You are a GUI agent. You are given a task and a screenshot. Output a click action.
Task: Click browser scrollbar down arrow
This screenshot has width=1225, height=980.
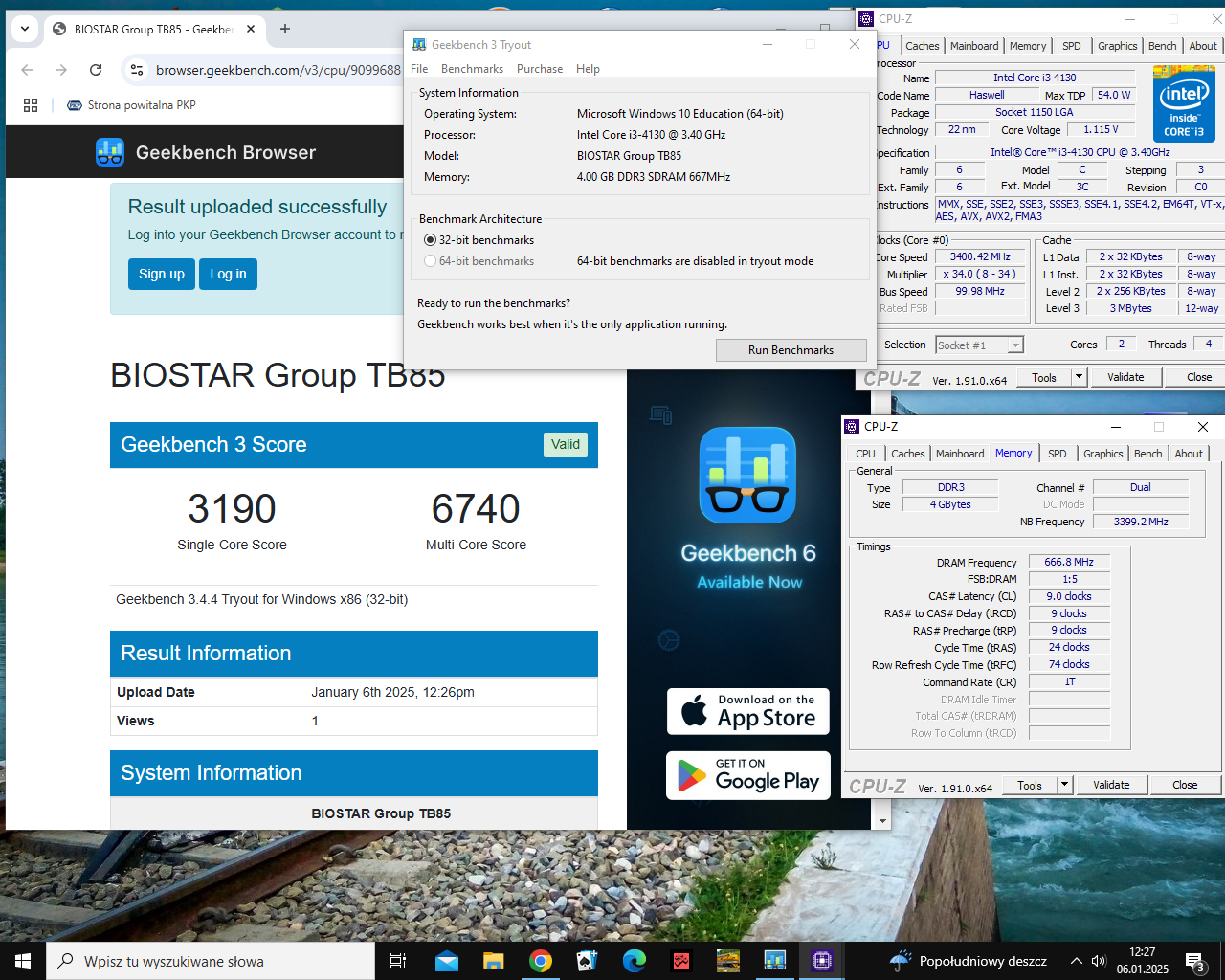(x=882, y=821)
